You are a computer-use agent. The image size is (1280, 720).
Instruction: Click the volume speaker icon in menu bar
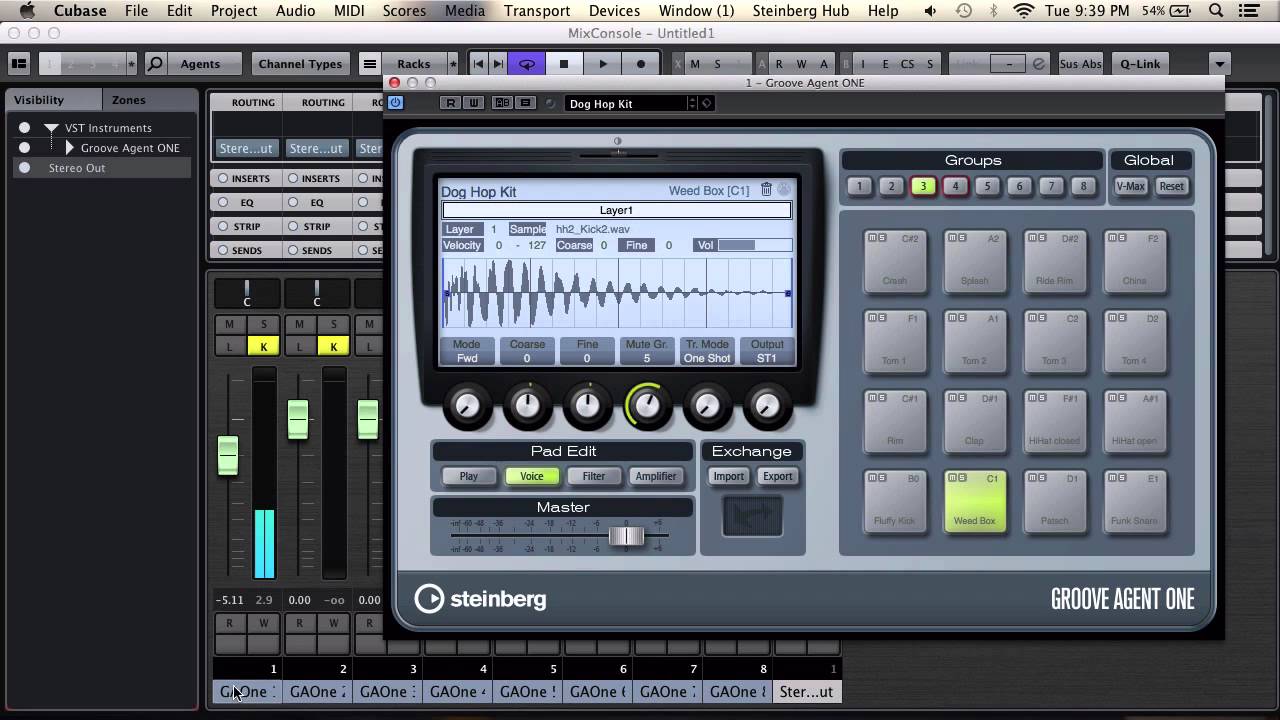point(931,11)
